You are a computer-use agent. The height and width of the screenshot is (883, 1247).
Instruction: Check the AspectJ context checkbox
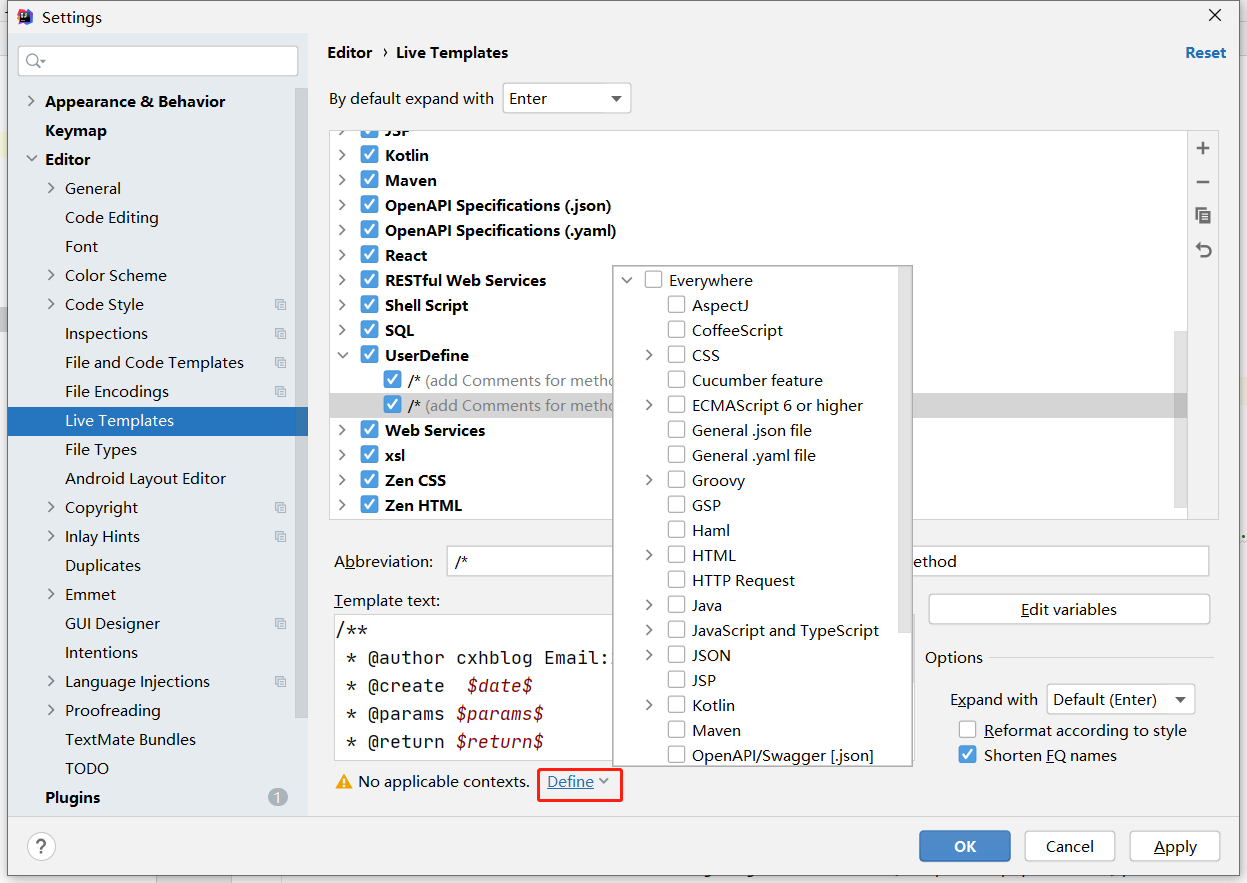[676, 305]
